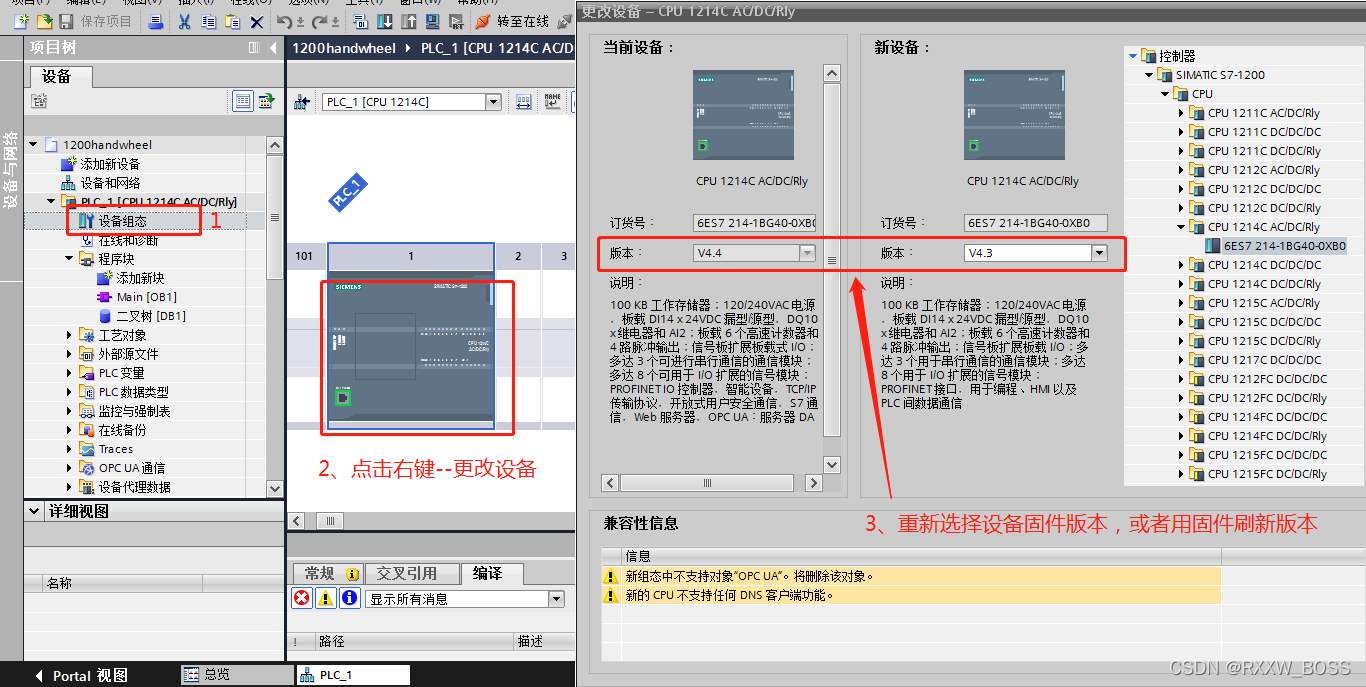Click the Start simulation icon
Screen dimensions: 1366x687
point(433,21)
